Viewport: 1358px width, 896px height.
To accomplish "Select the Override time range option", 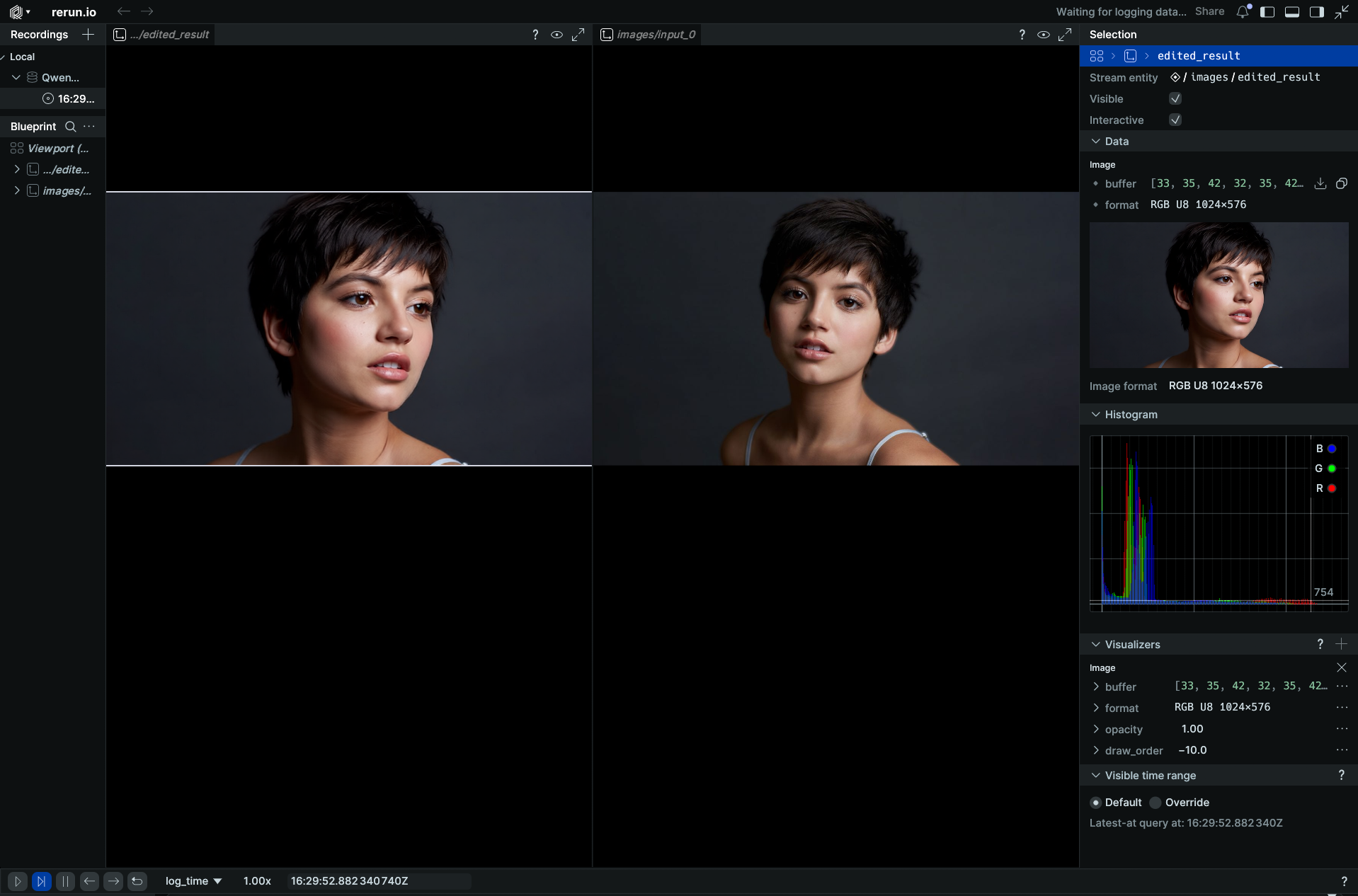I will click(x=1156, y=803).
